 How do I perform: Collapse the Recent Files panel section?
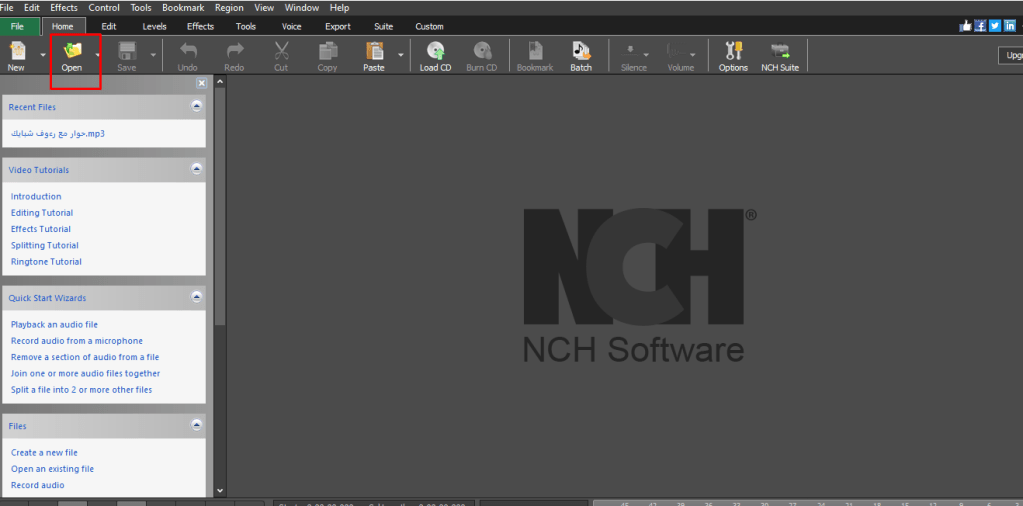pyautogui.click(x=197, y=106)
